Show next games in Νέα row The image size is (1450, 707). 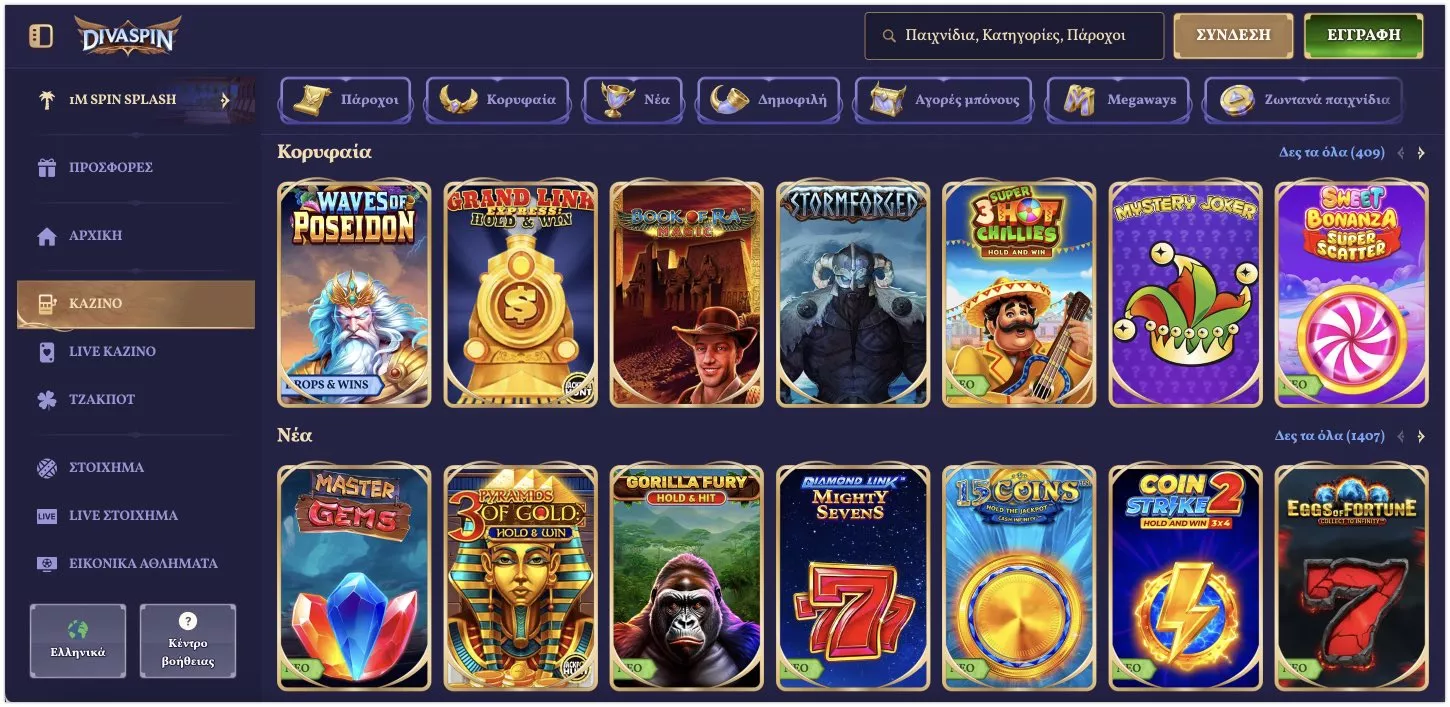(1421, 437)
